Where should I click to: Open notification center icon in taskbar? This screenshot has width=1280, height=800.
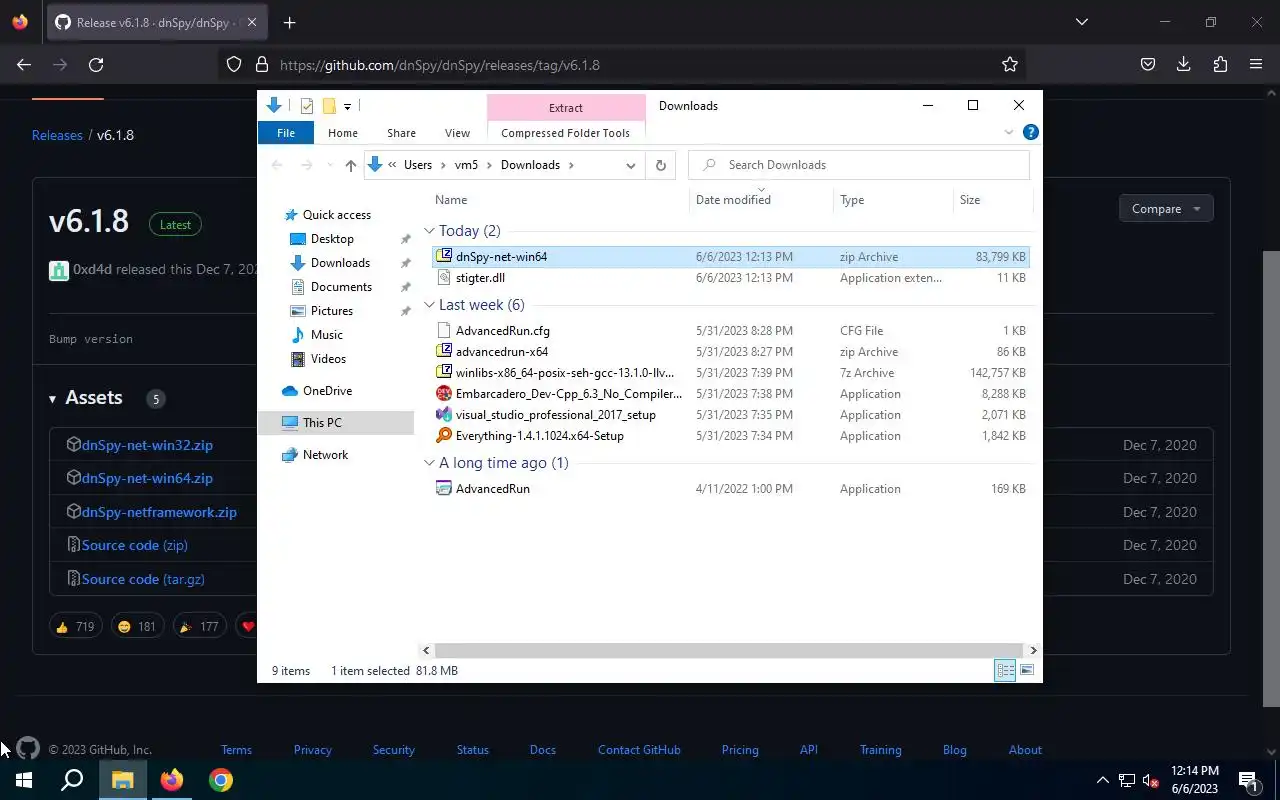(1248, 781)
